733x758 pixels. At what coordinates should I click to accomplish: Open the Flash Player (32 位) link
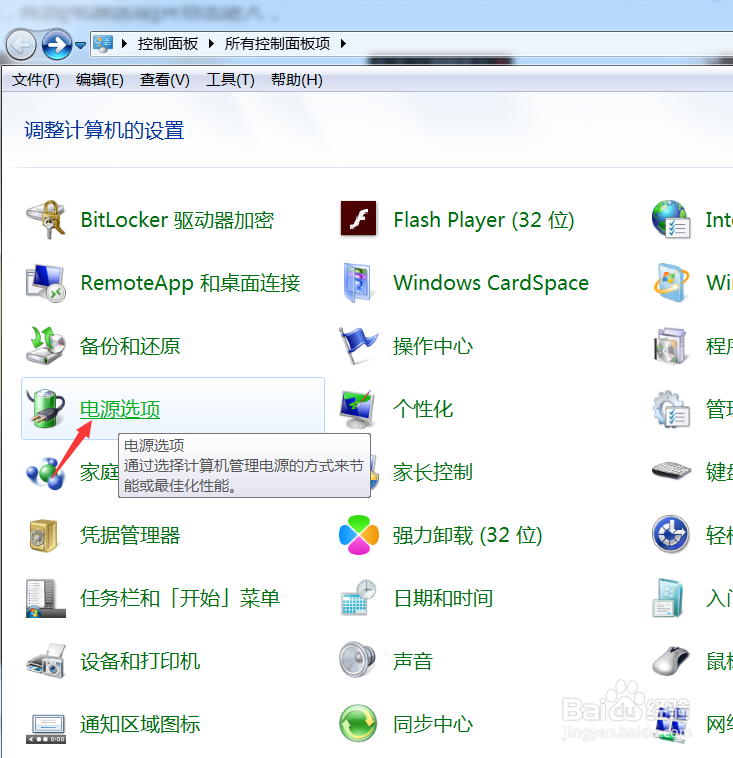click(x=484, y=220)
